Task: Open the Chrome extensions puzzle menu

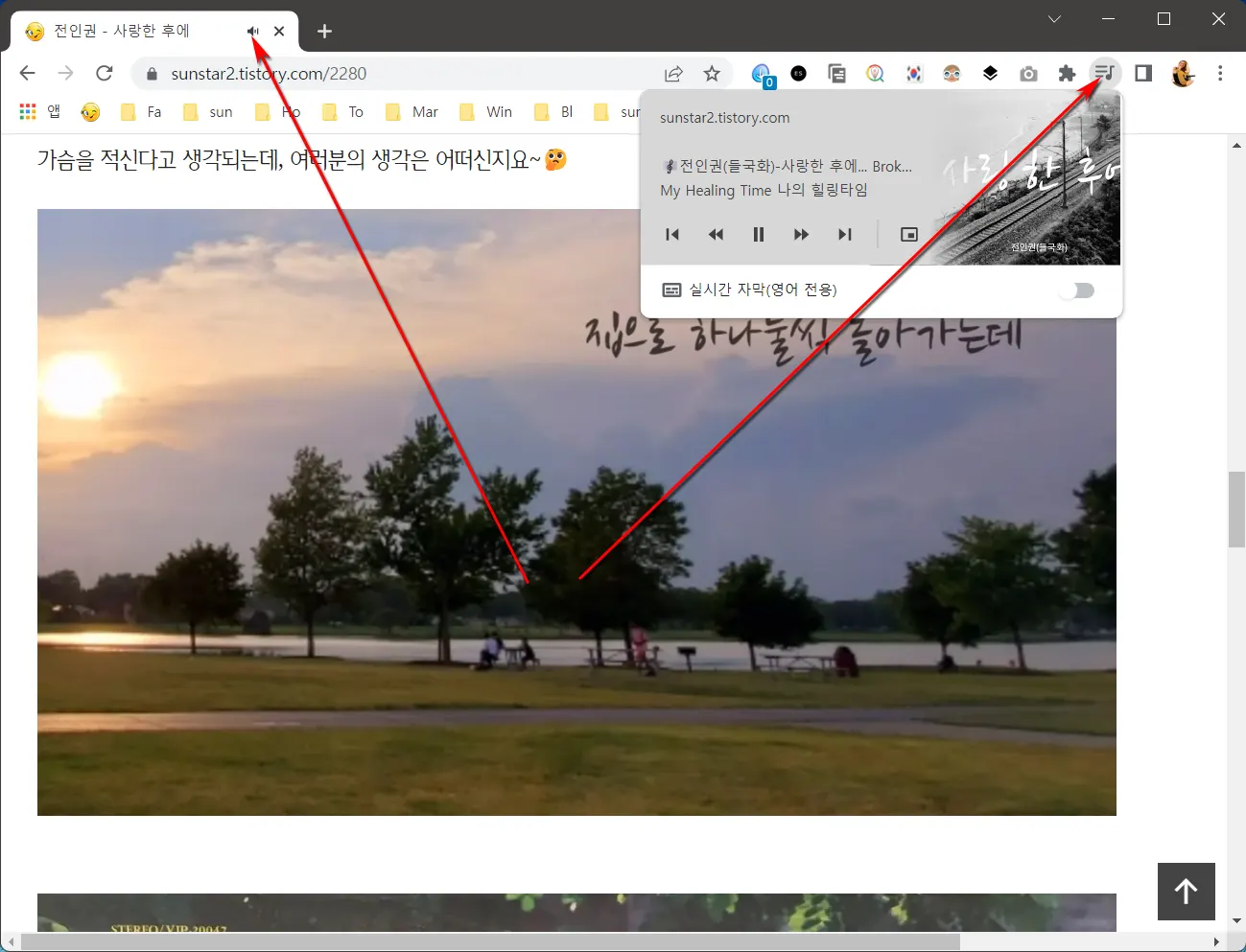Action: point(1067,73)
